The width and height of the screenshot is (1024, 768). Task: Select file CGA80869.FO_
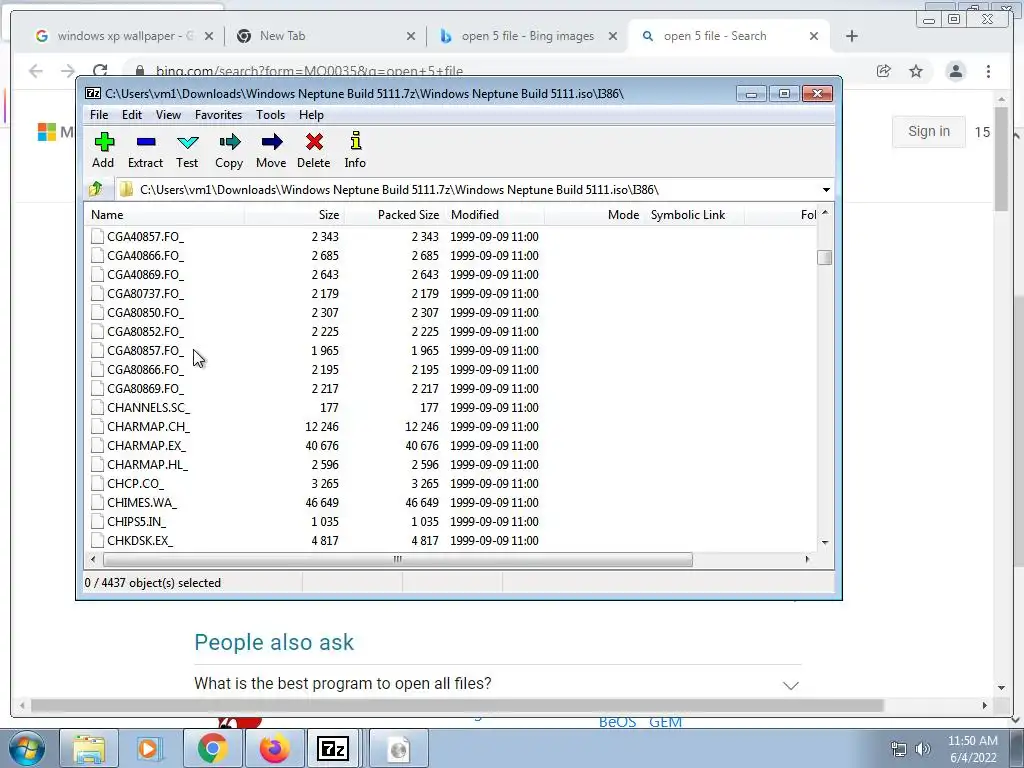(x=146, y=389)
